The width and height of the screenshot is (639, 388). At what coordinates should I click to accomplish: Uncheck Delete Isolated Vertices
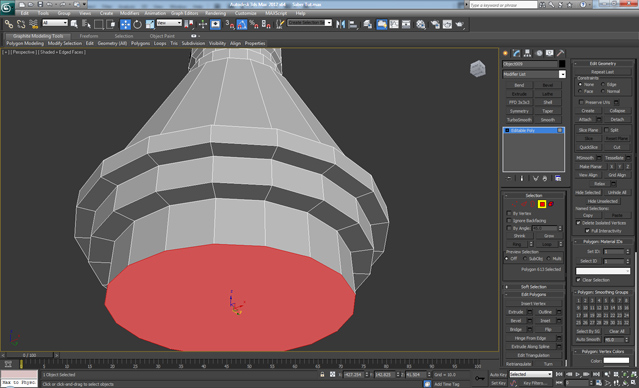pos(578,223)
